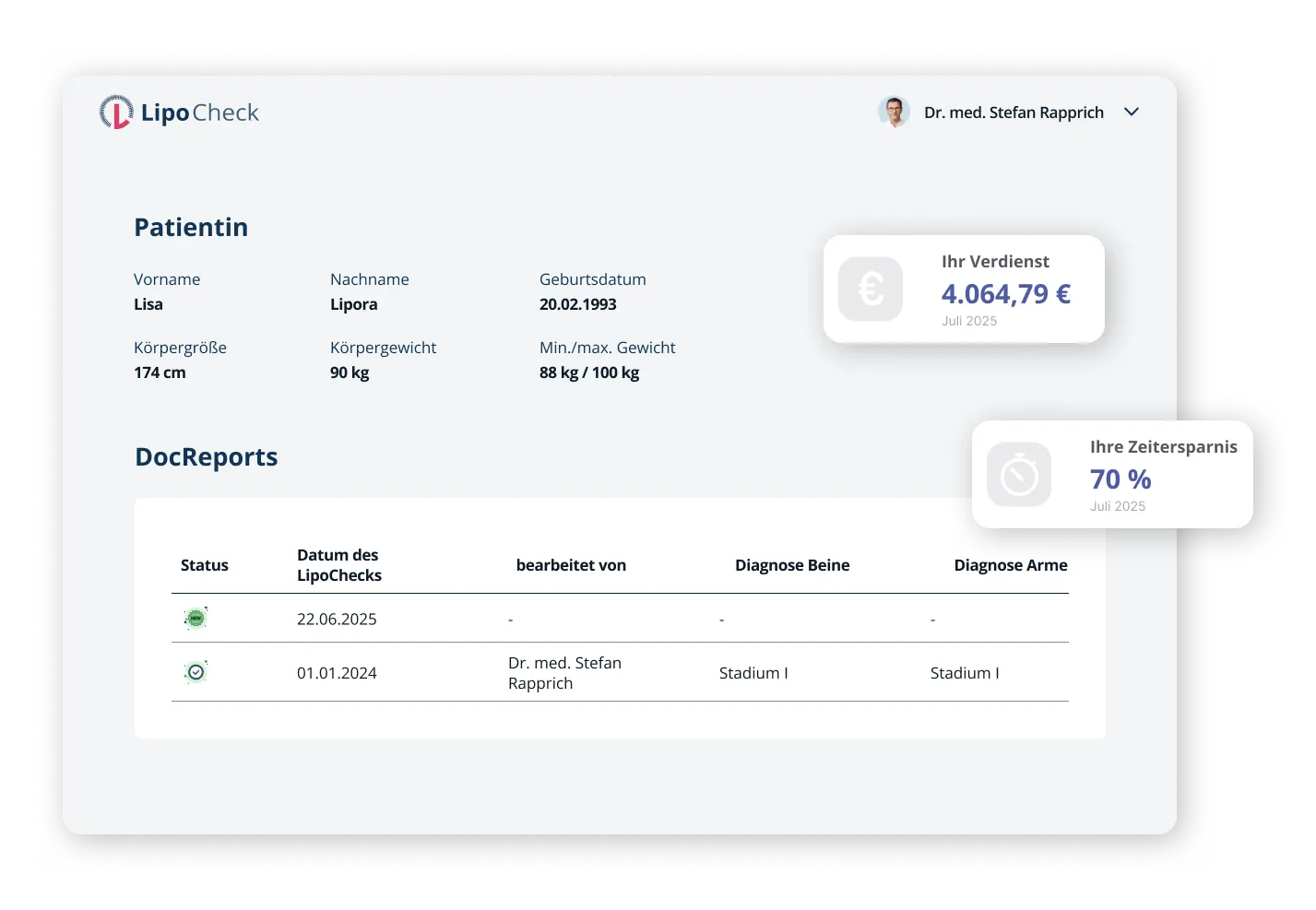The image size is (1316, 910).
Task: Select Stadium I under Diagnose Arme
Action: [x=965, y=673]
